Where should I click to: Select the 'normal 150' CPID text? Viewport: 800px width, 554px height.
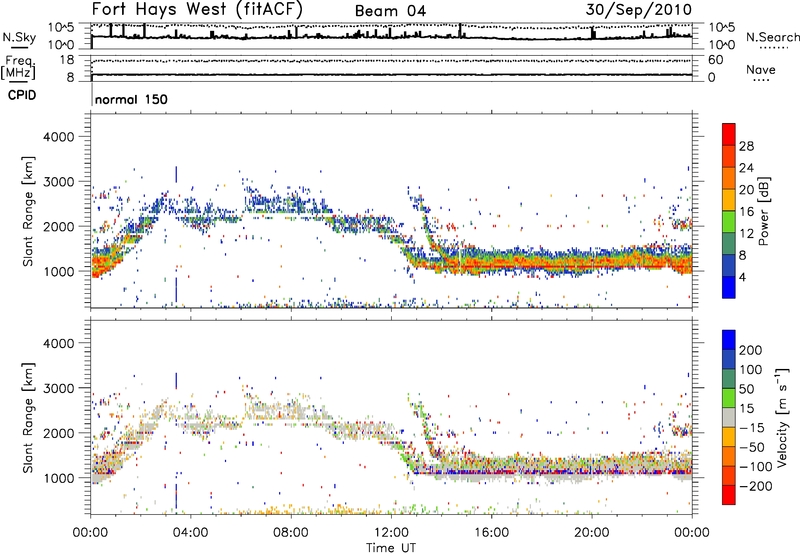[131, 99]
